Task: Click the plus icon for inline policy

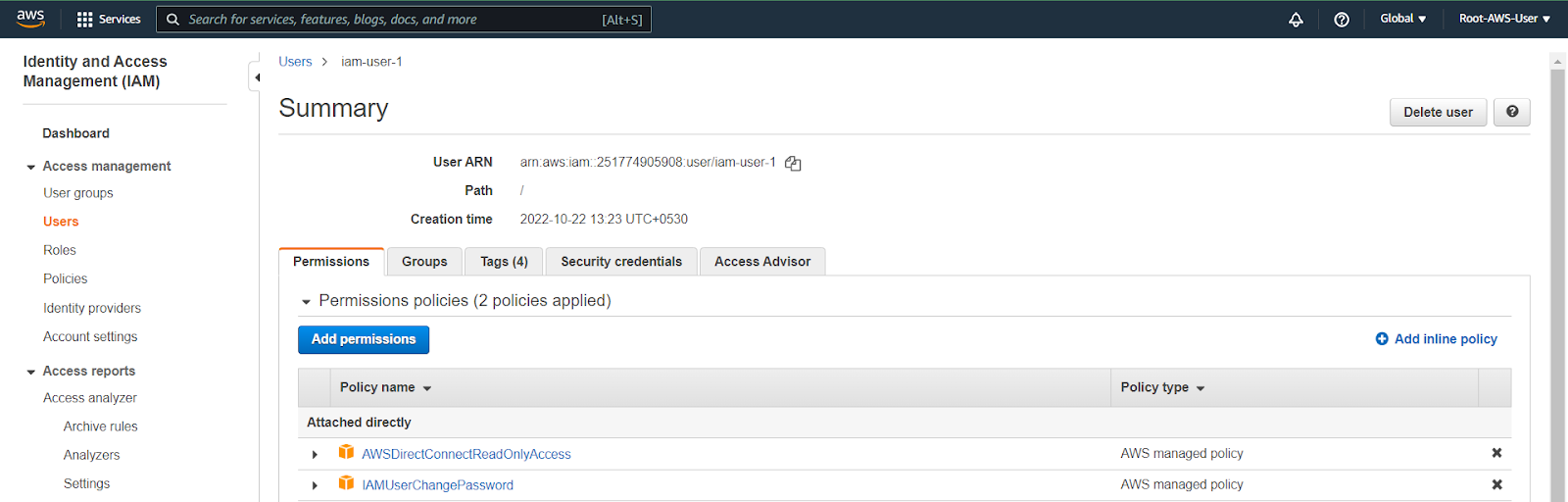Action: pos(1382,339)
